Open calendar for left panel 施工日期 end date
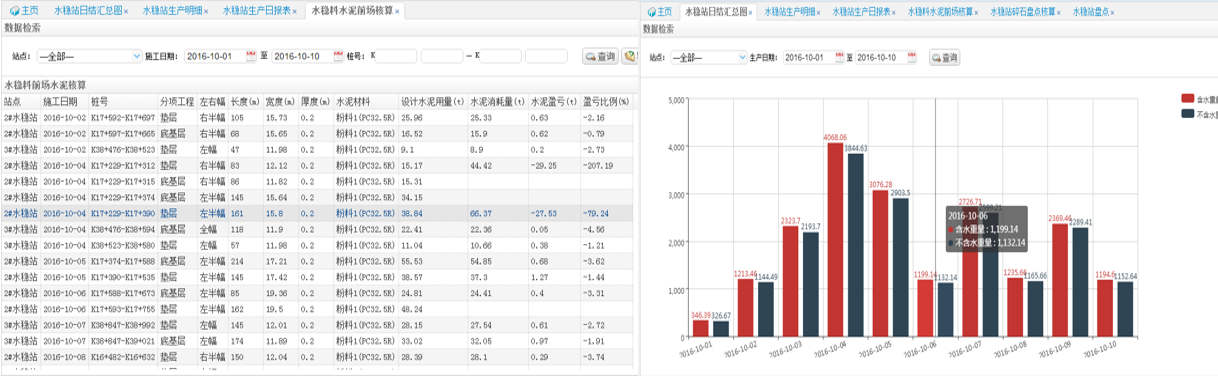Viewport: 1218px width, 376px height. [337, 56]
